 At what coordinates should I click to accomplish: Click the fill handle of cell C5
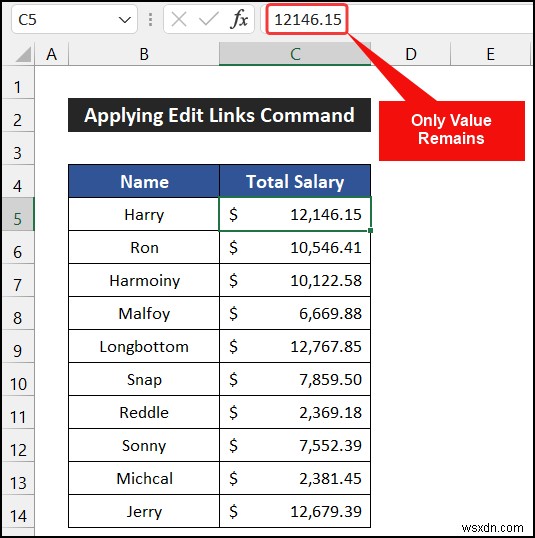pos(370,231)
